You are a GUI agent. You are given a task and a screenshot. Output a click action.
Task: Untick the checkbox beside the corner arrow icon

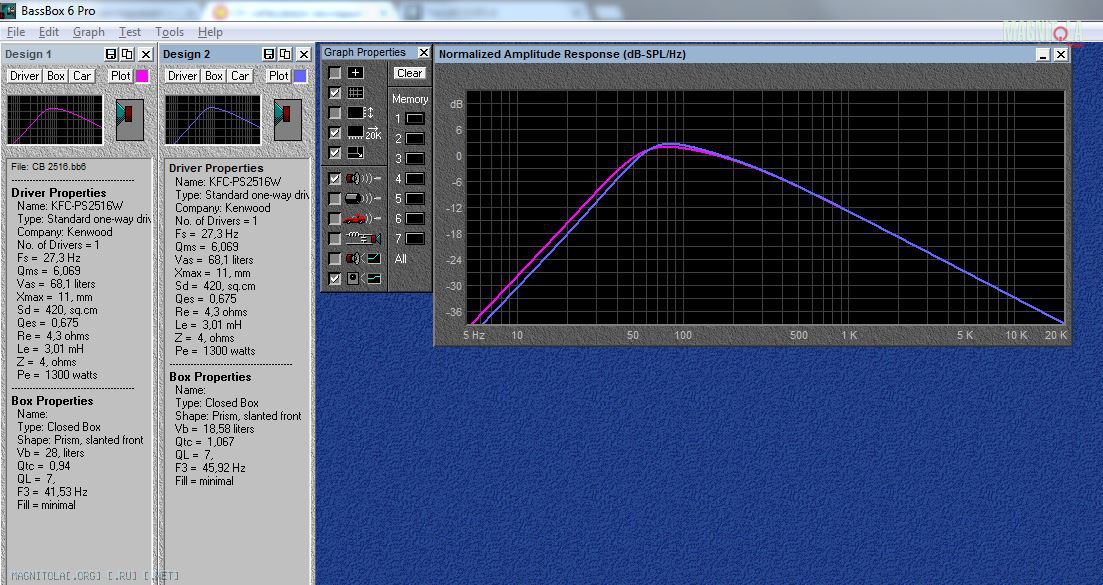pos(335,153)
